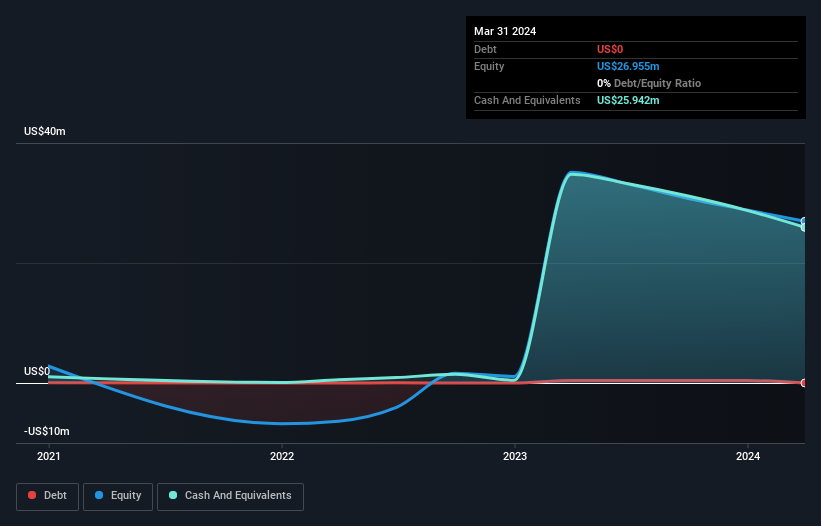Image resolution: width=821 pixels, height=526 pixels.
Task: Toggle the Debt series legend button
Action: tap(48, 497)
